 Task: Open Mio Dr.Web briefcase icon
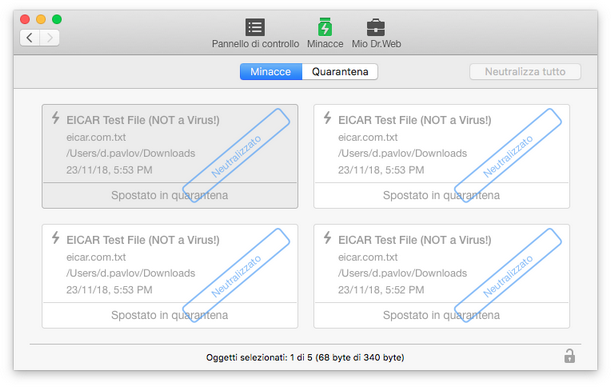[376, 27]
